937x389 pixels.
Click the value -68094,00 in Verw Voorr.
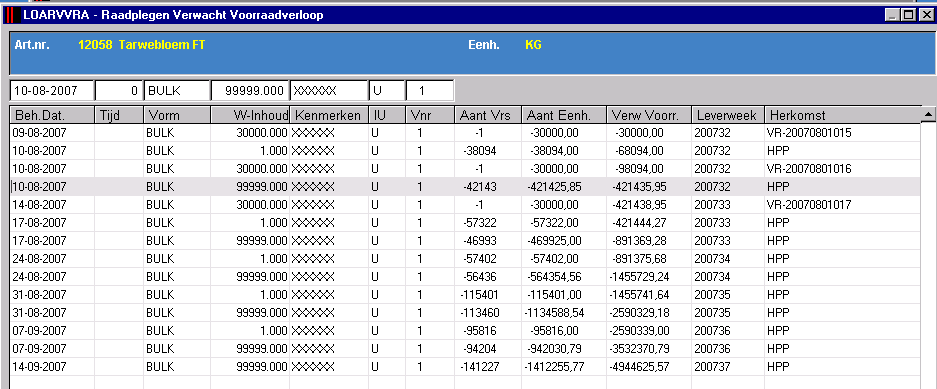pos(639,151)
